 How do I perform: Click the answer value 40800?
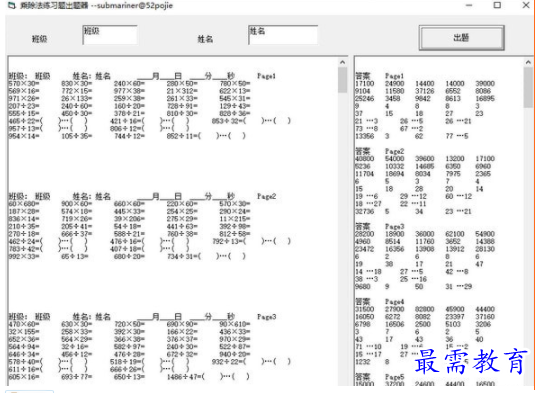coord(364,159)
